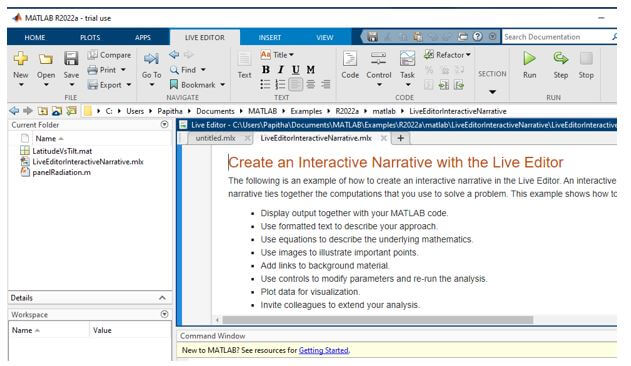Click the Find magnifier icon

[174, 70]
